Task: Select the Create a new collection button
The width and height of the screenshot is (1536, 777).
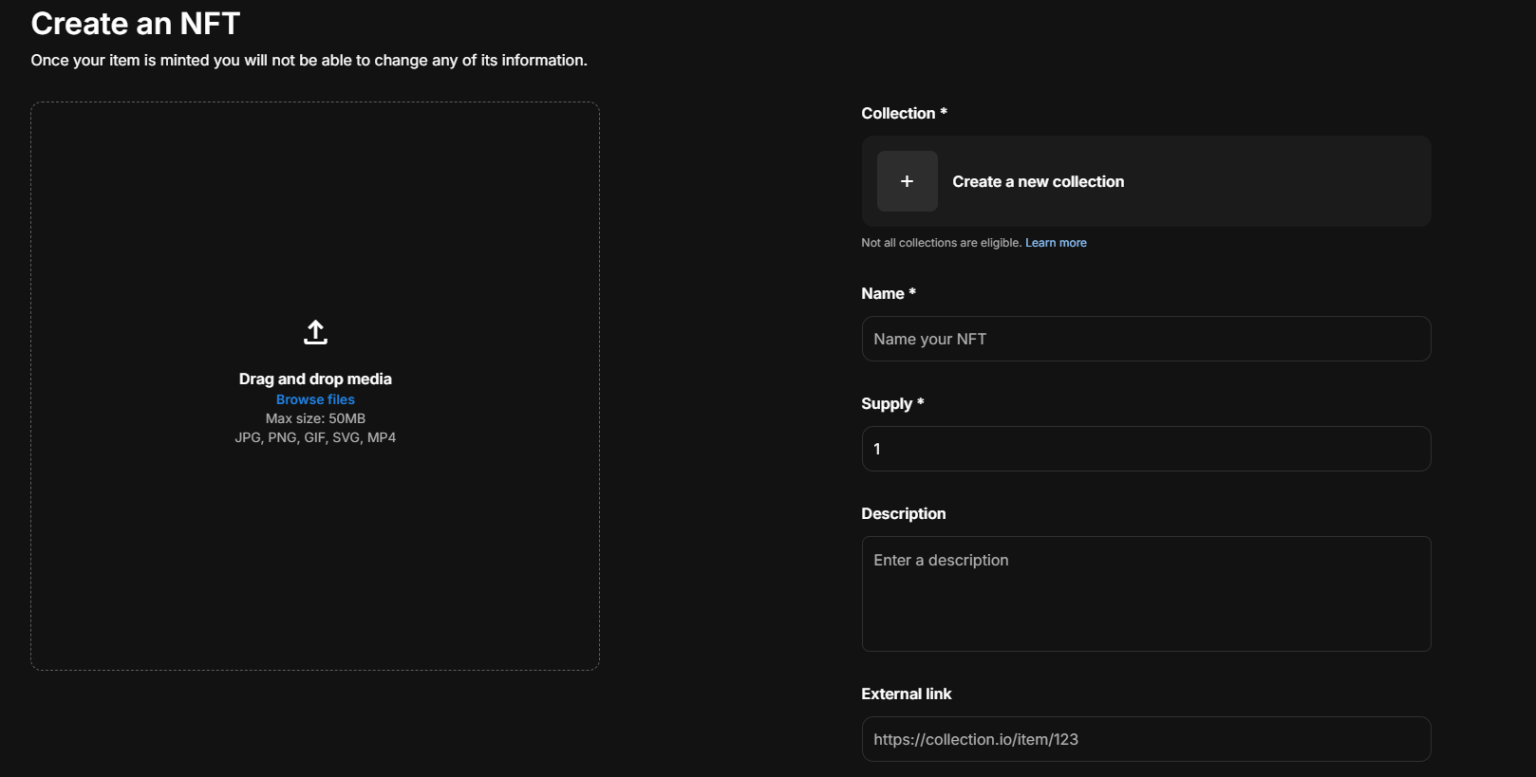Action: pos(1146,181)
